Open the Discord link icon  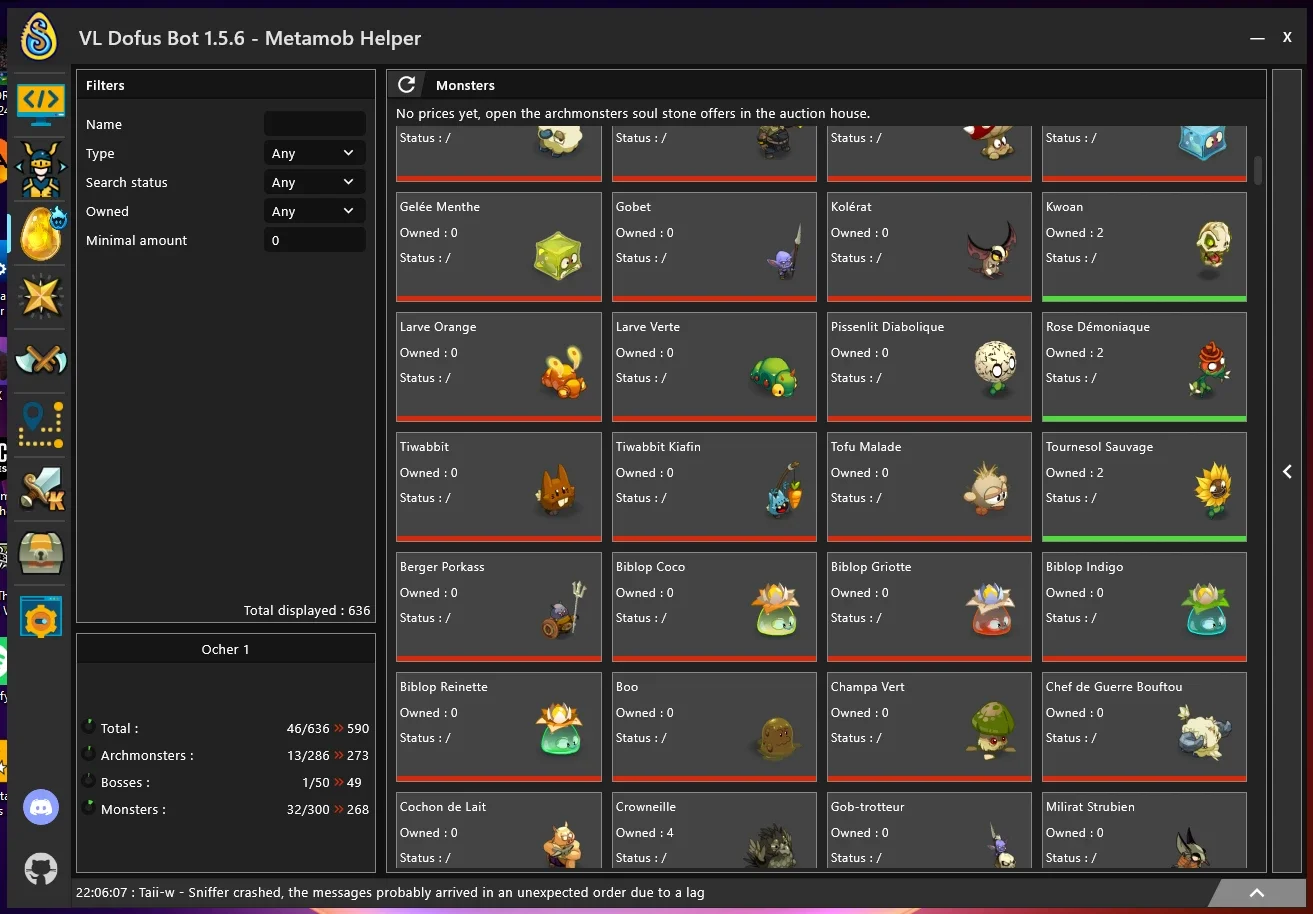(41, 807)
